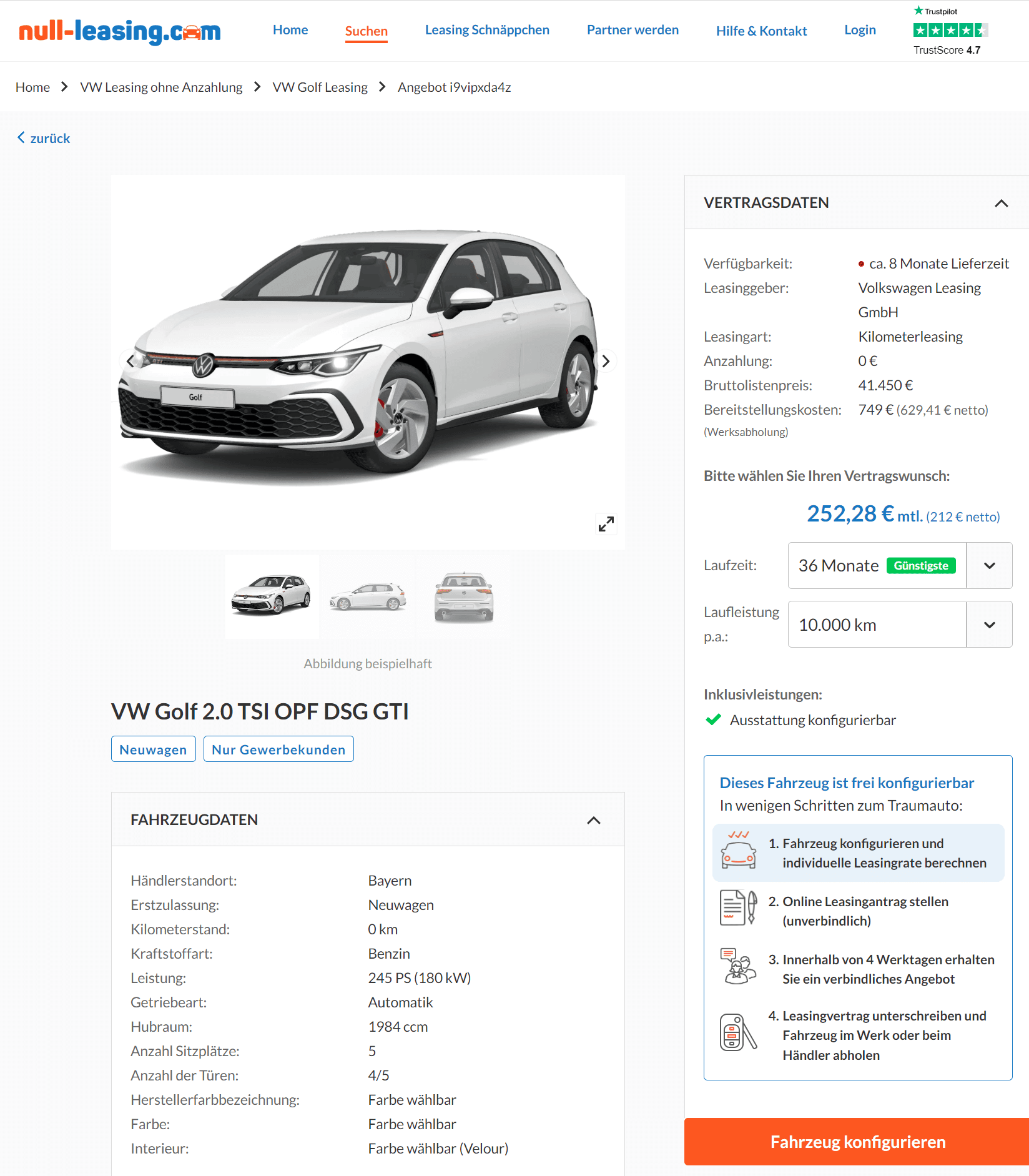The height and width of the screenshot is (1176, 1029).
Task: Open Hilfe & Kontakt page
Action: tap(761, 31)
